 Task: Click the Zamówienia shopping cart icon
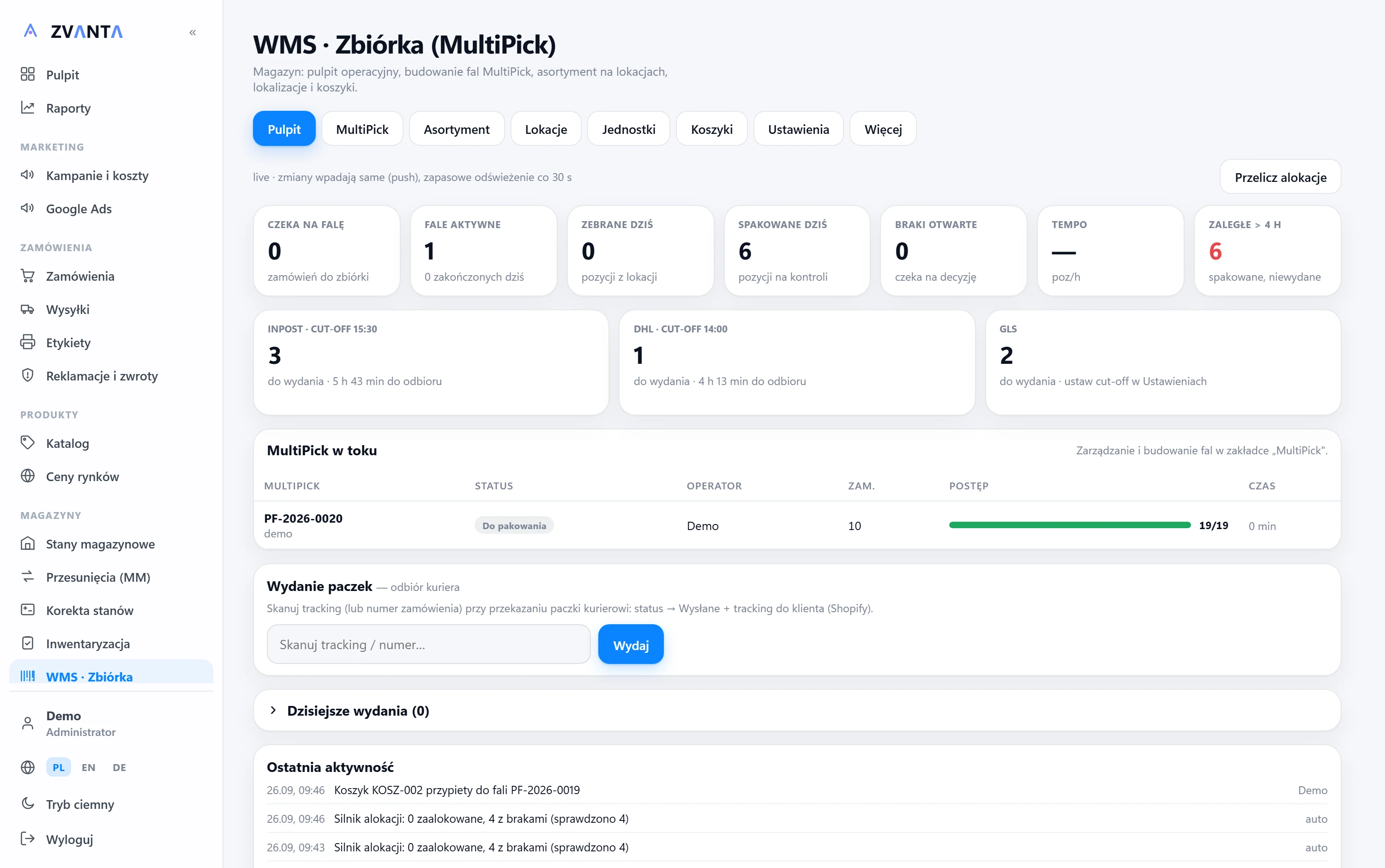pyautogui.click(x=28, y=276)
